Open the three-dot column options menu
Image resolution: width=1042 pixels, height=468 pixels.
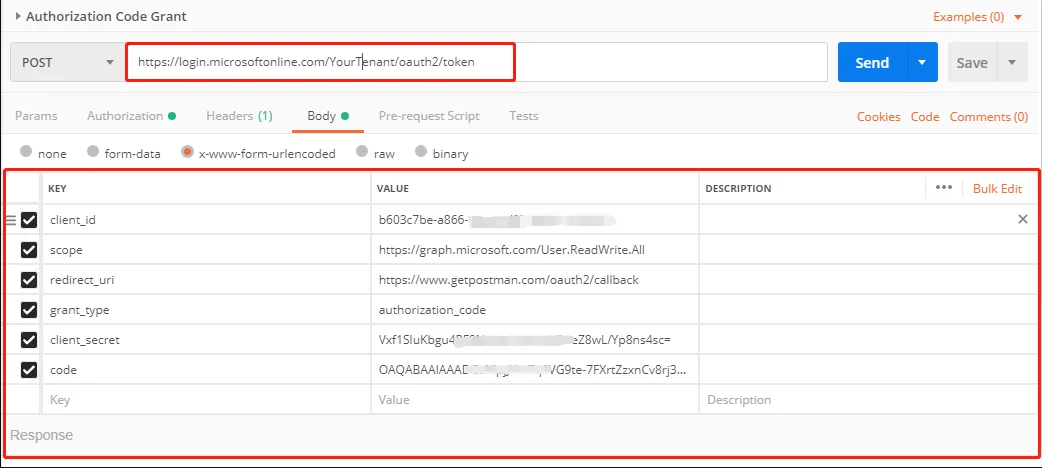(x=944, y=188)
